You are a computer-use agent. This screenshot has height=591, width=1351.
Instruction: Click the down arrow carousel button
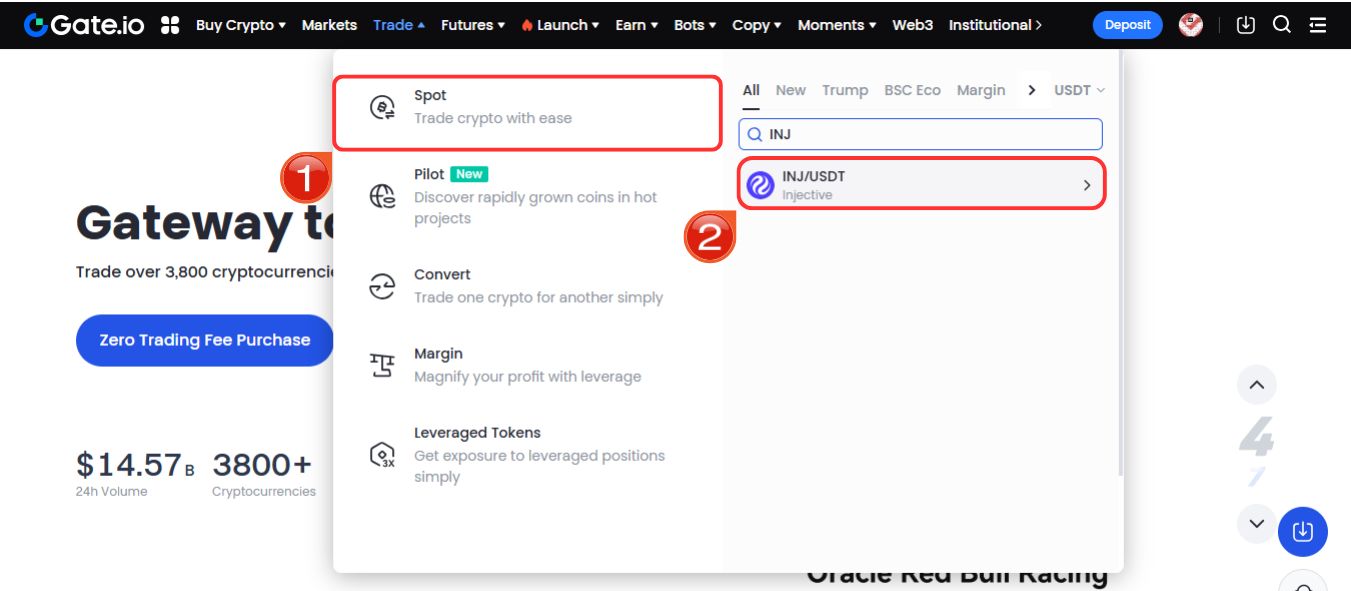1257,523
